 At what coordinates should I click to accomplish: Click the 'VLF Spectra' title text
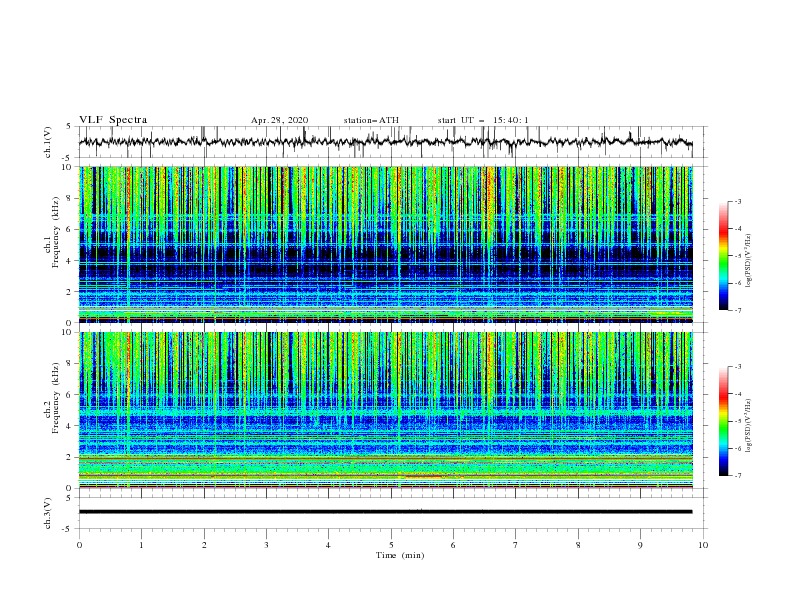point(113,120)
